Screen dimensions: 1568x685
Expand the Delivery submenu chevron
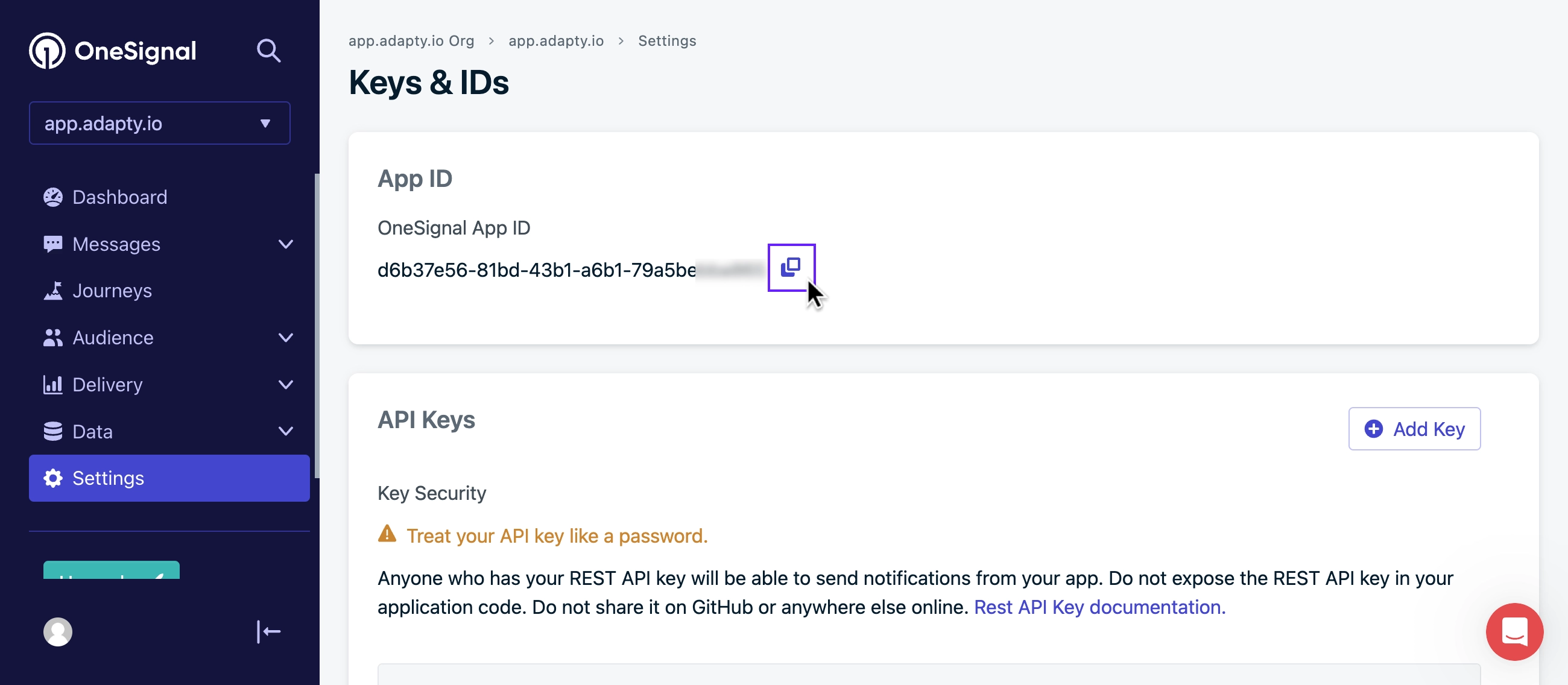click(285, 385)
